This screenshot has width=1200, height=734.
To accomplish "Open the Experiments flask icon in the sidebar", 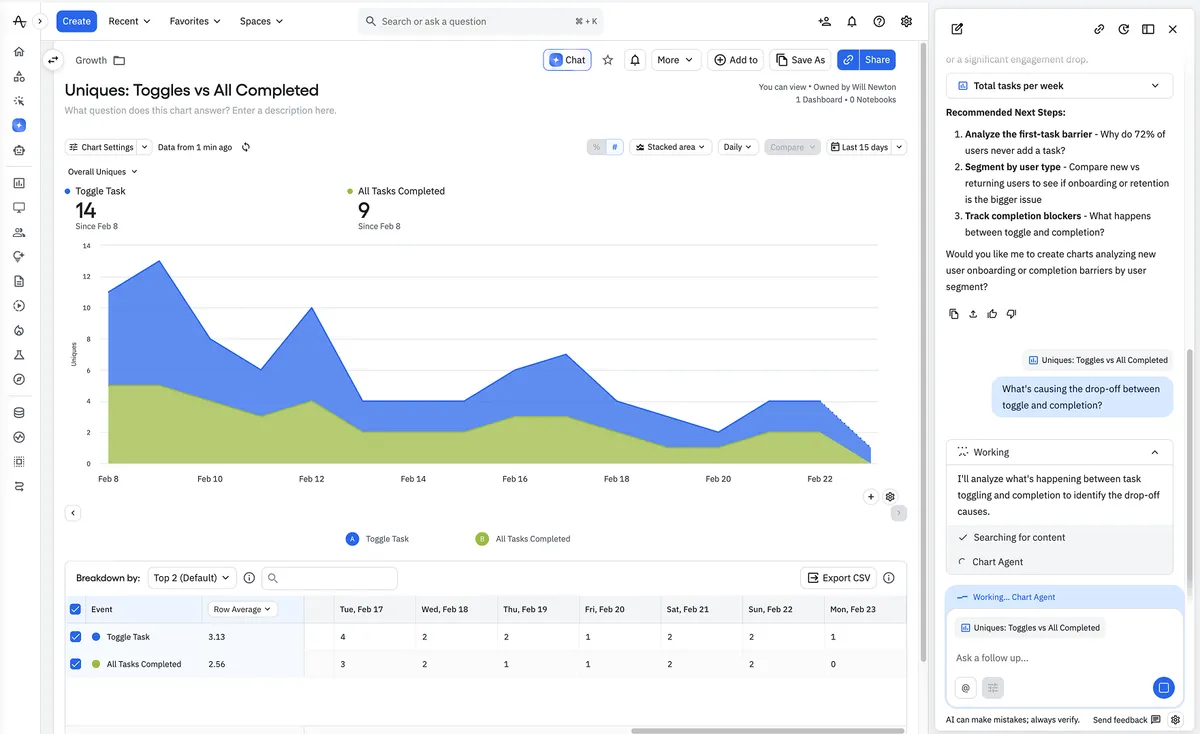I will pos(18,354).
